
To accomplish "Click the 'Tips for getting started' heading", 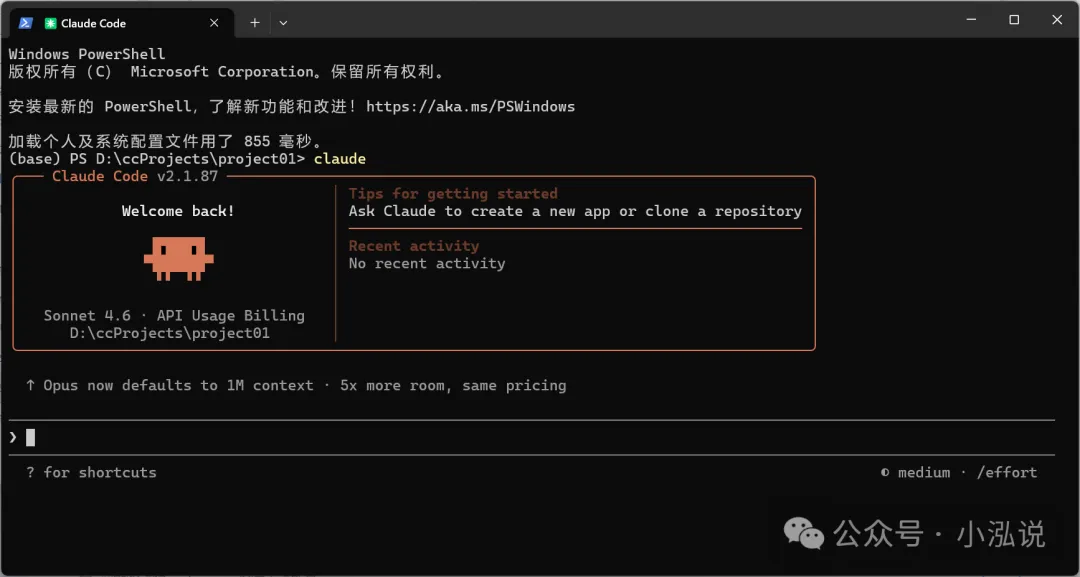I will 453,194.
